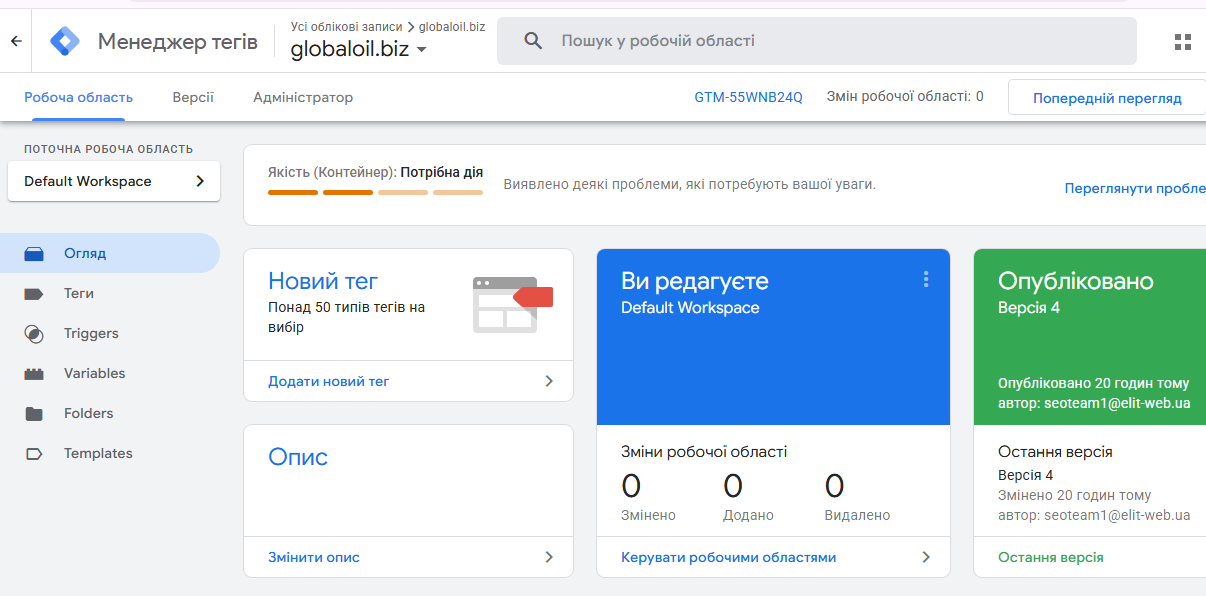The height and width of the screenshot is (596, 1206).
Task: Switch to the Адміністратор tab
Action: pos(303,98)
